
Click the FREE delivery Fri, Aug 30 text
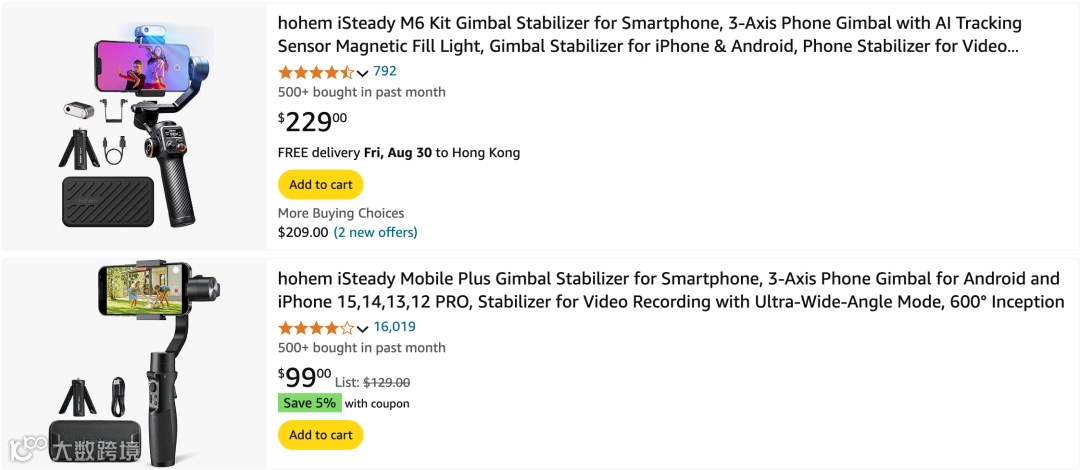[398, 153]
